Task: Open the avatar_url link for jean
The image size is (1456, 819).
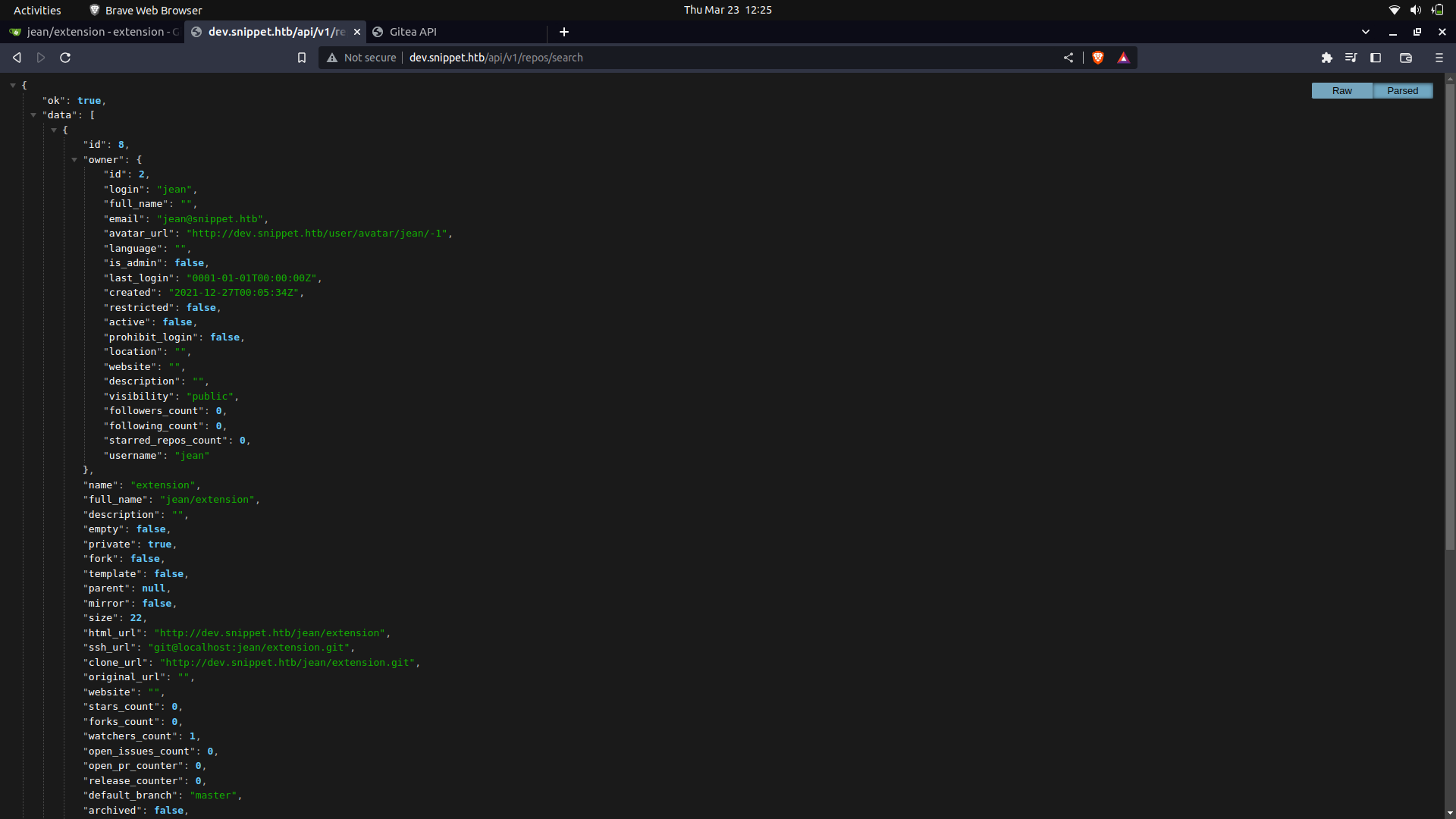Action: 318,234
